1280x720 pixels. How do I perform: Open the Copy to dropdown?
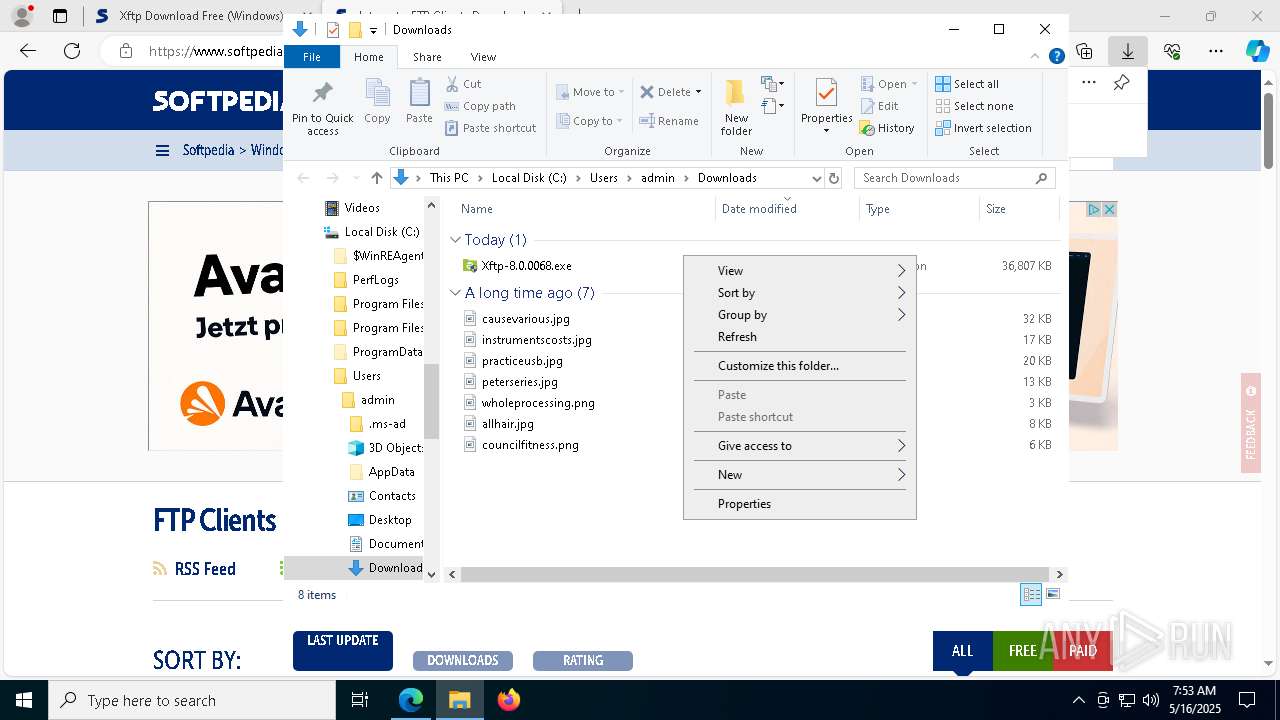590,121
